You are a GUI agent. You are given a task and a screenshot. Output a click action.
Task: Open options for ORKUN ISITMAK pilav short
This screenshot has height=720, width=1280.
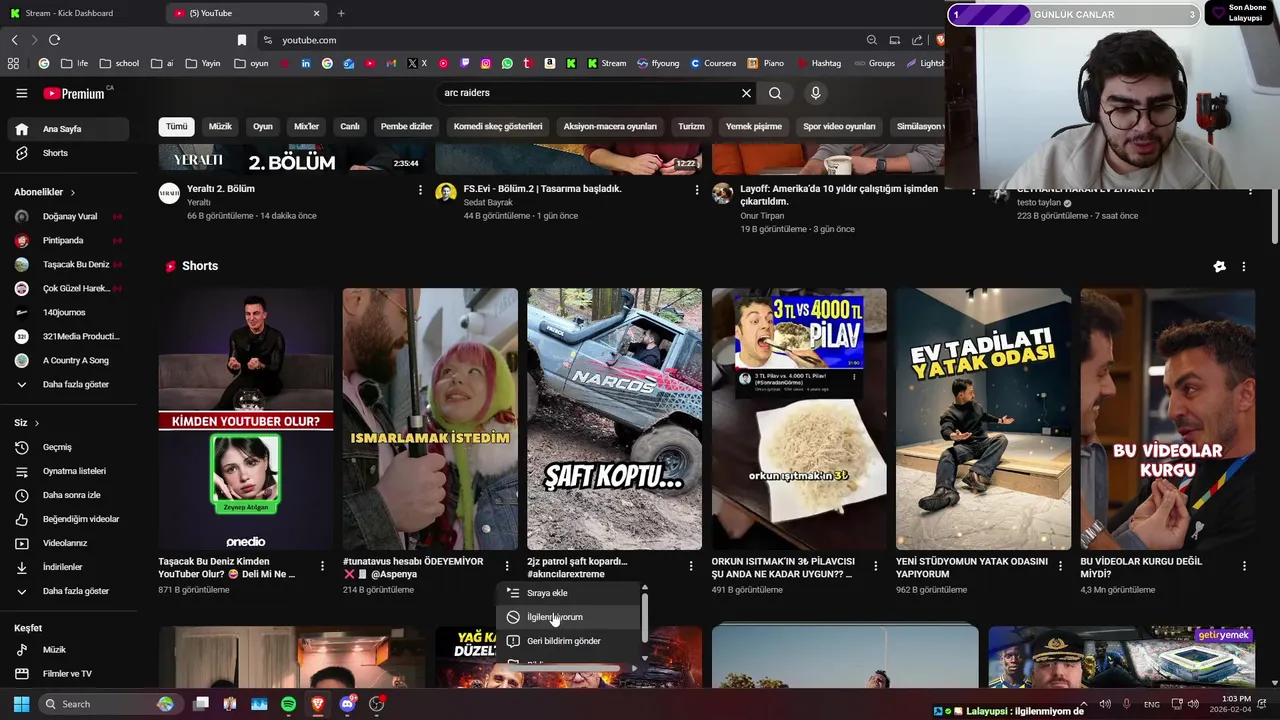point(876,566)
